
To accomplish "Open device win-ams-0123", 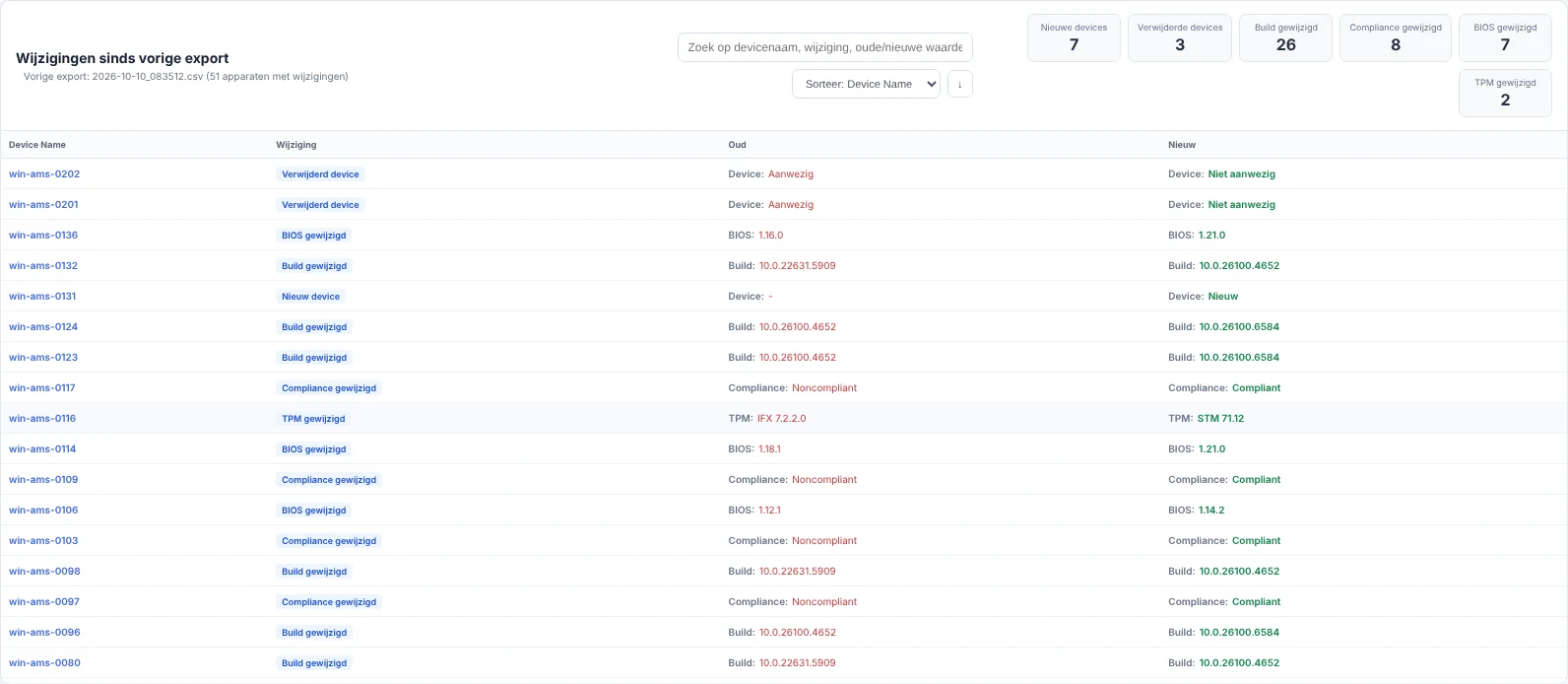I will pyautogui.click(x=43, y=358).
